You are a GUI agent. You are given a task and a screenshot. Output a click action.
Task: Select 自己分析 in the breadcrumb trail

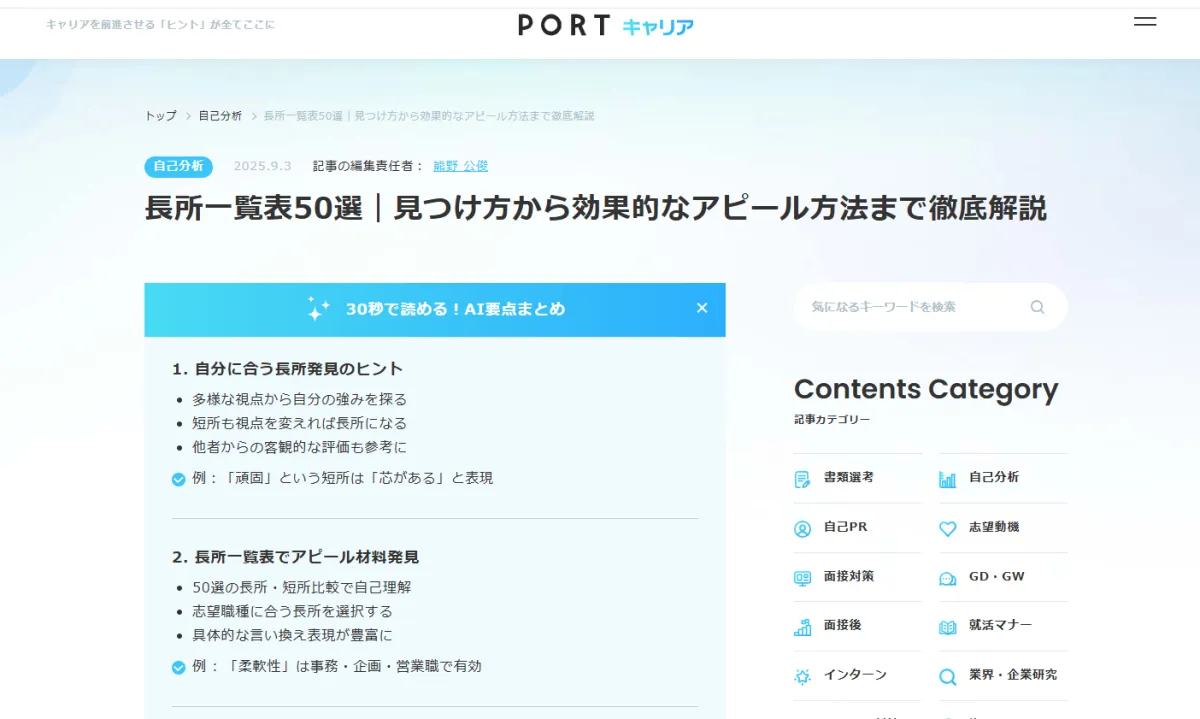(220, 116)
